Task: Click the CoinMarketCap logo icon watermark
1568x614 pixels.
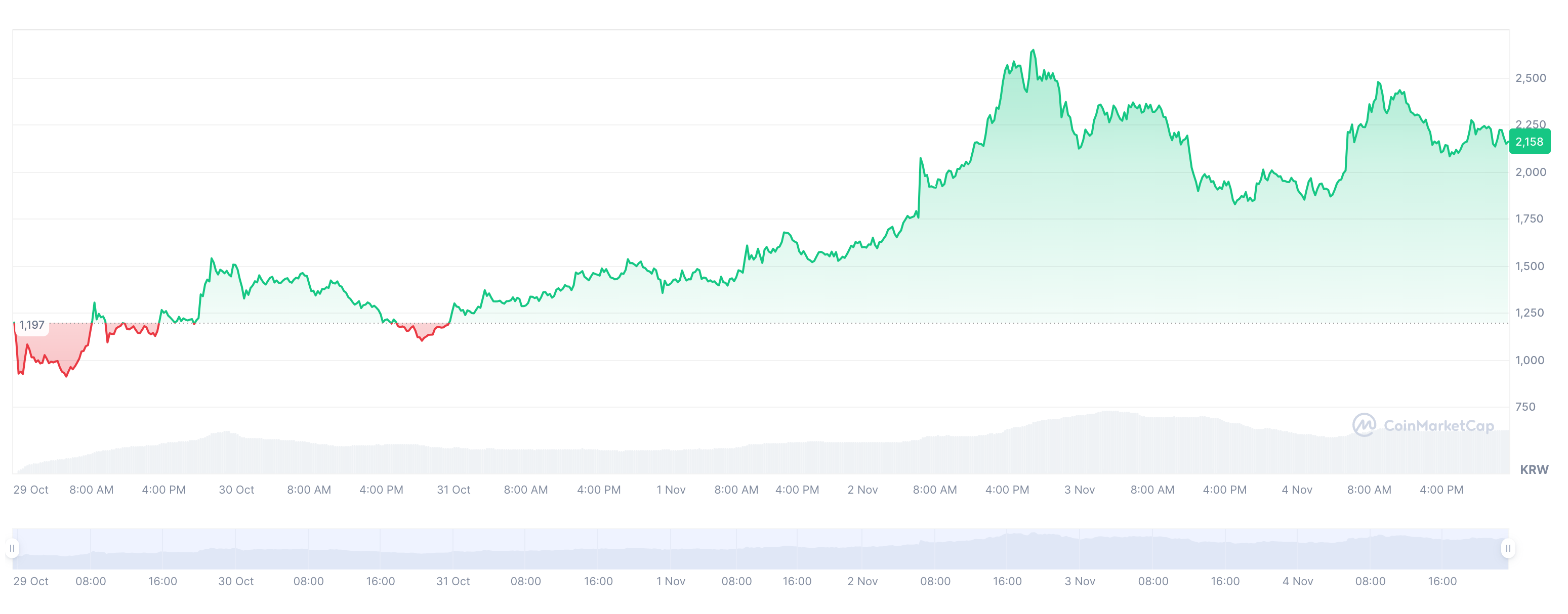Action: (x=1364, y=425)
